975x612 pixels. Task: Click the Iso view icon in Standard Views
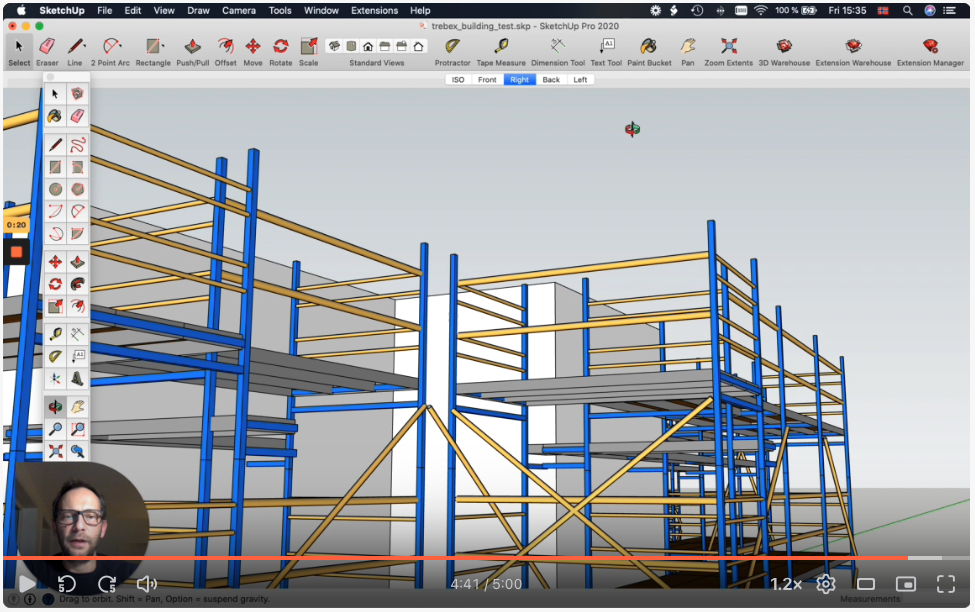(335, 46)
